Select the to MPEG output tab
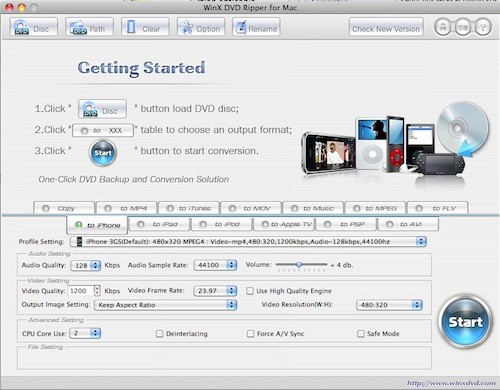 pyautogui.click(x=375, y=208)
